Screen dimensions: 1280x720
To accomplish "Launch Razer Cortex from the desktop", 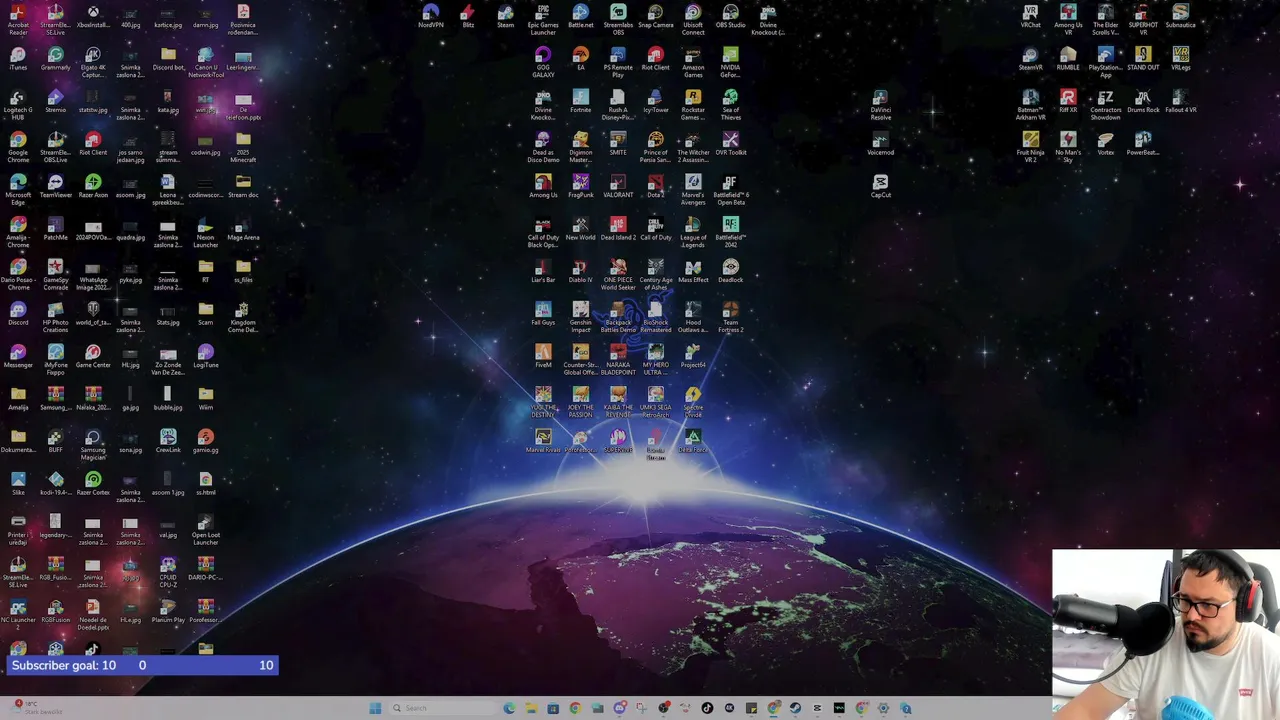I will pos(93,484).
